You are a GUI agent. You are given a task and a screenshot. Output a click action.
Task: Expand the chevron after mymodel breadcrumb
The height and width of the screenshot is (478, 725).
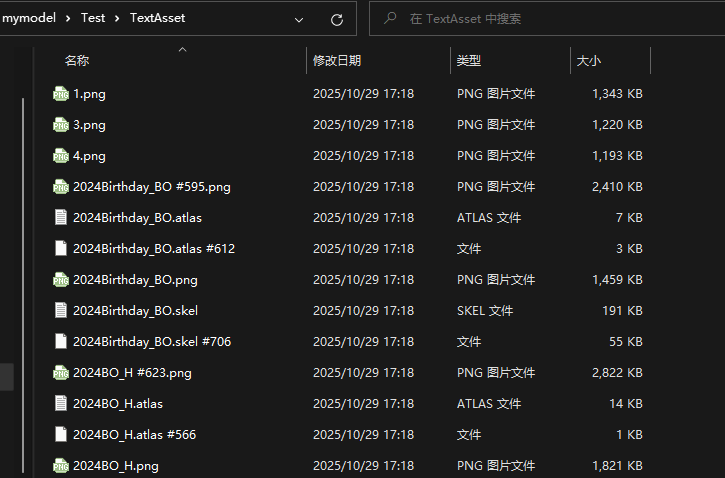[68, 18]
